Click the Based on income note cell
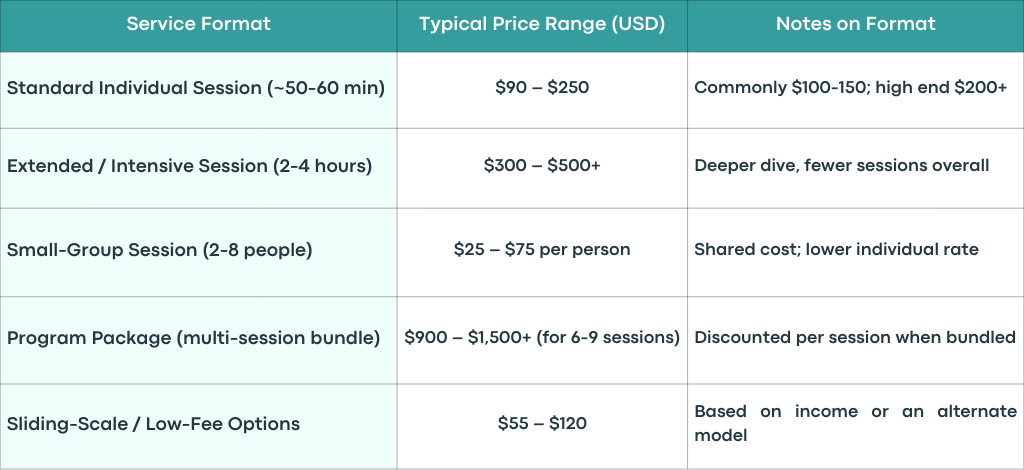Screen dimensions: 1024x470 point(856,426)
